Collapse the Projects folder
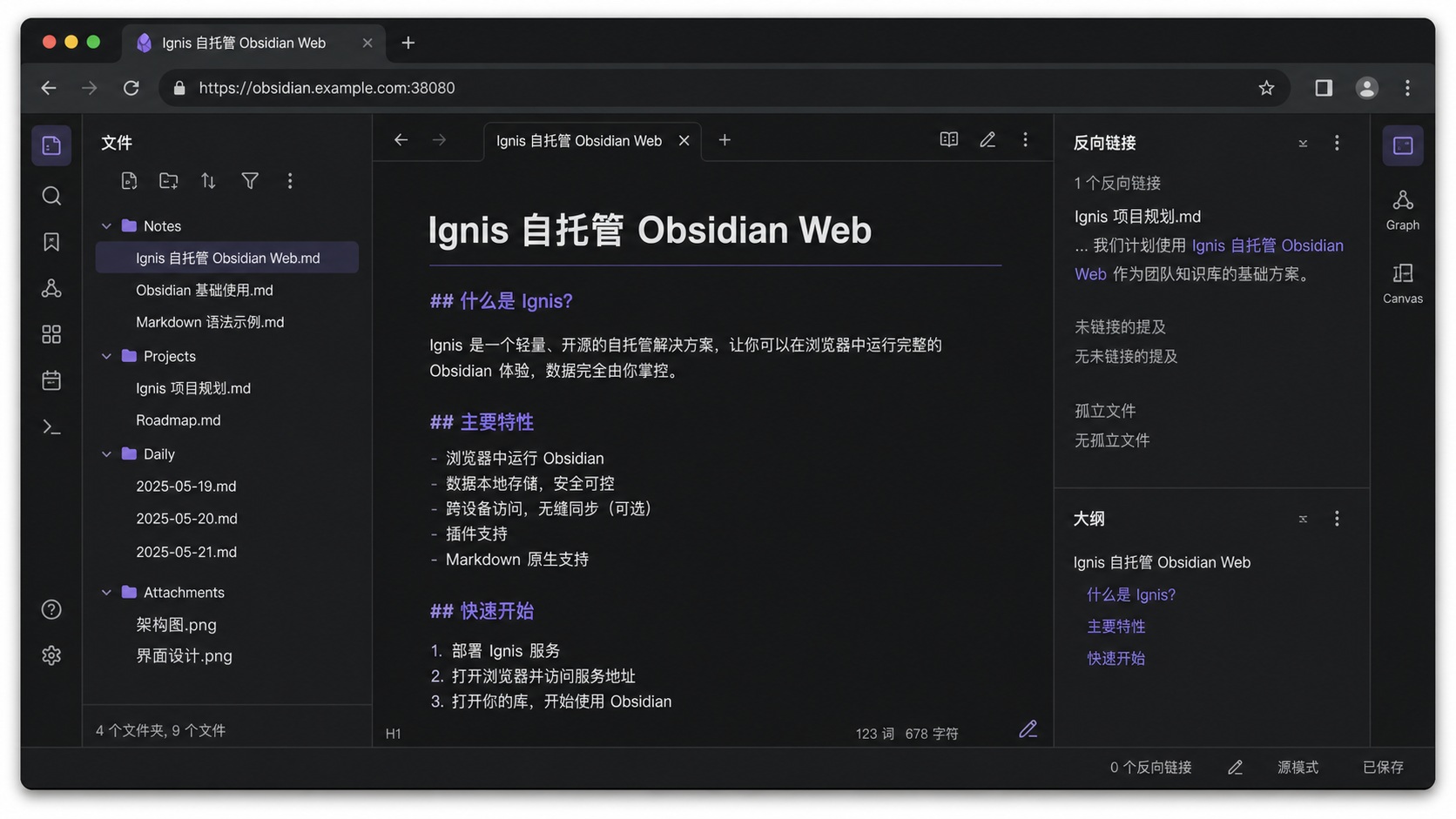Viewport: 1456px width, 819px height. pyautogui.click(x=106, y=356)
